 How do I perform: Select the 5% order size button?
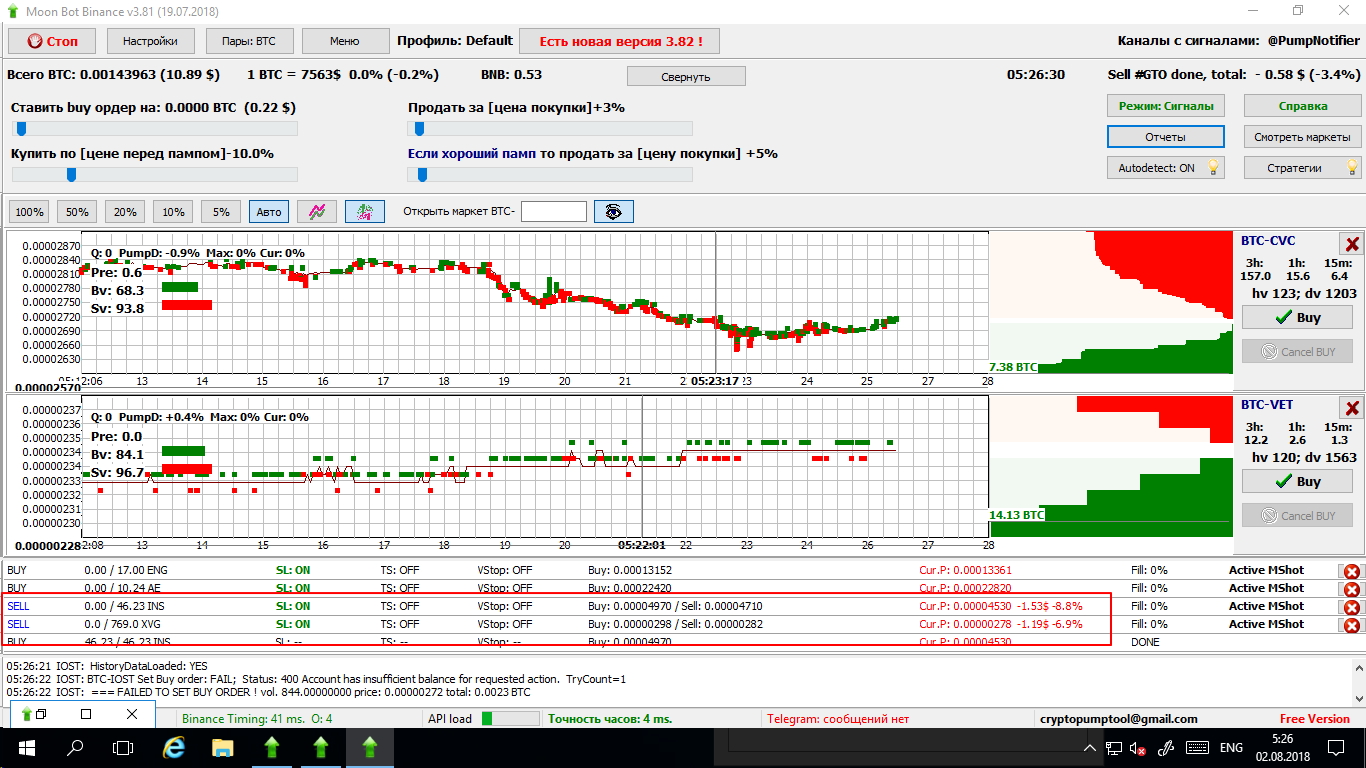[221, 211]
